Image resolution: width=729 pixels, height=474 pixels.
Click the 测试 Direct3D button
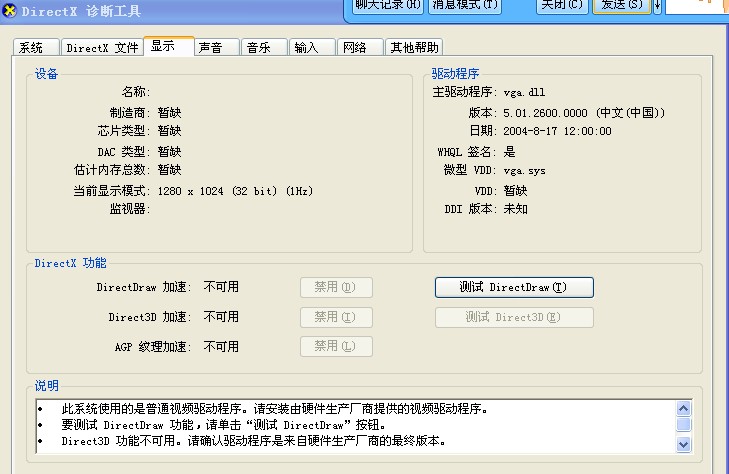click(514, 317)
